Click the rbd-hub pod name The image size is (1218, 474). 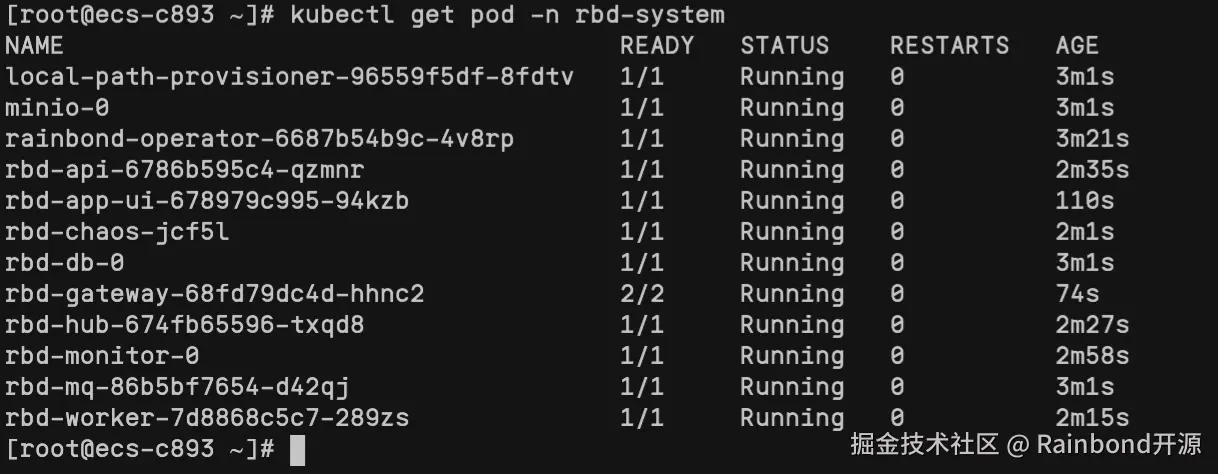coord(184,325)
